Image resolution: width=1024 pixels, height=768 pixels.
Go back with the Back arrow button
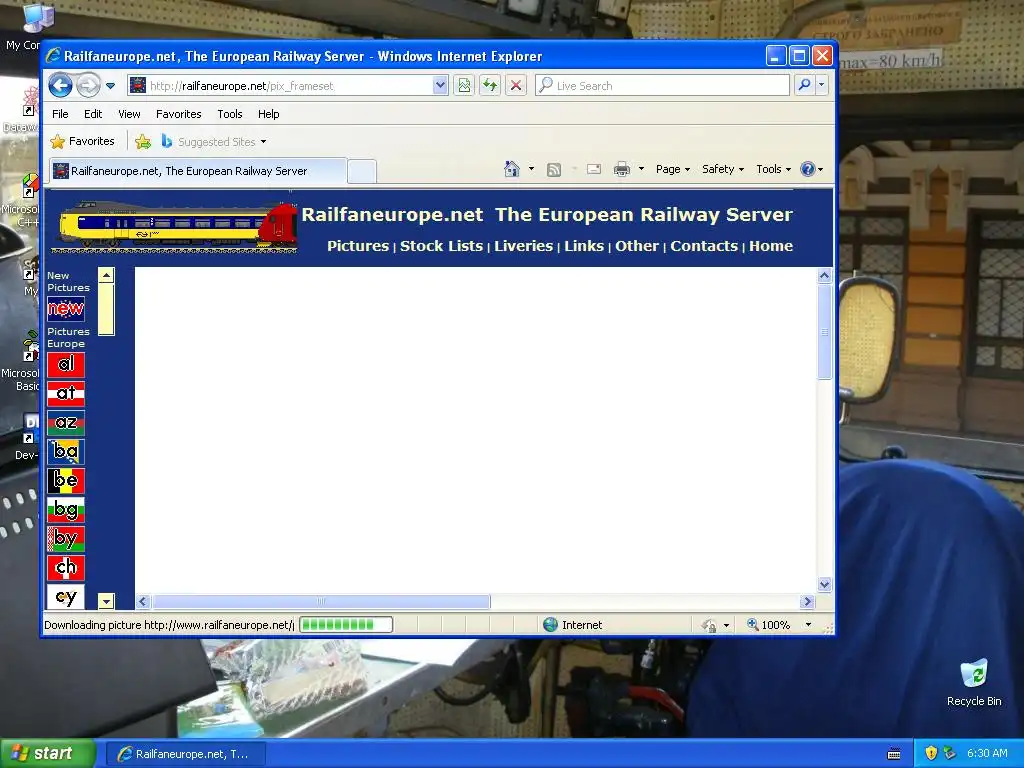60,85
